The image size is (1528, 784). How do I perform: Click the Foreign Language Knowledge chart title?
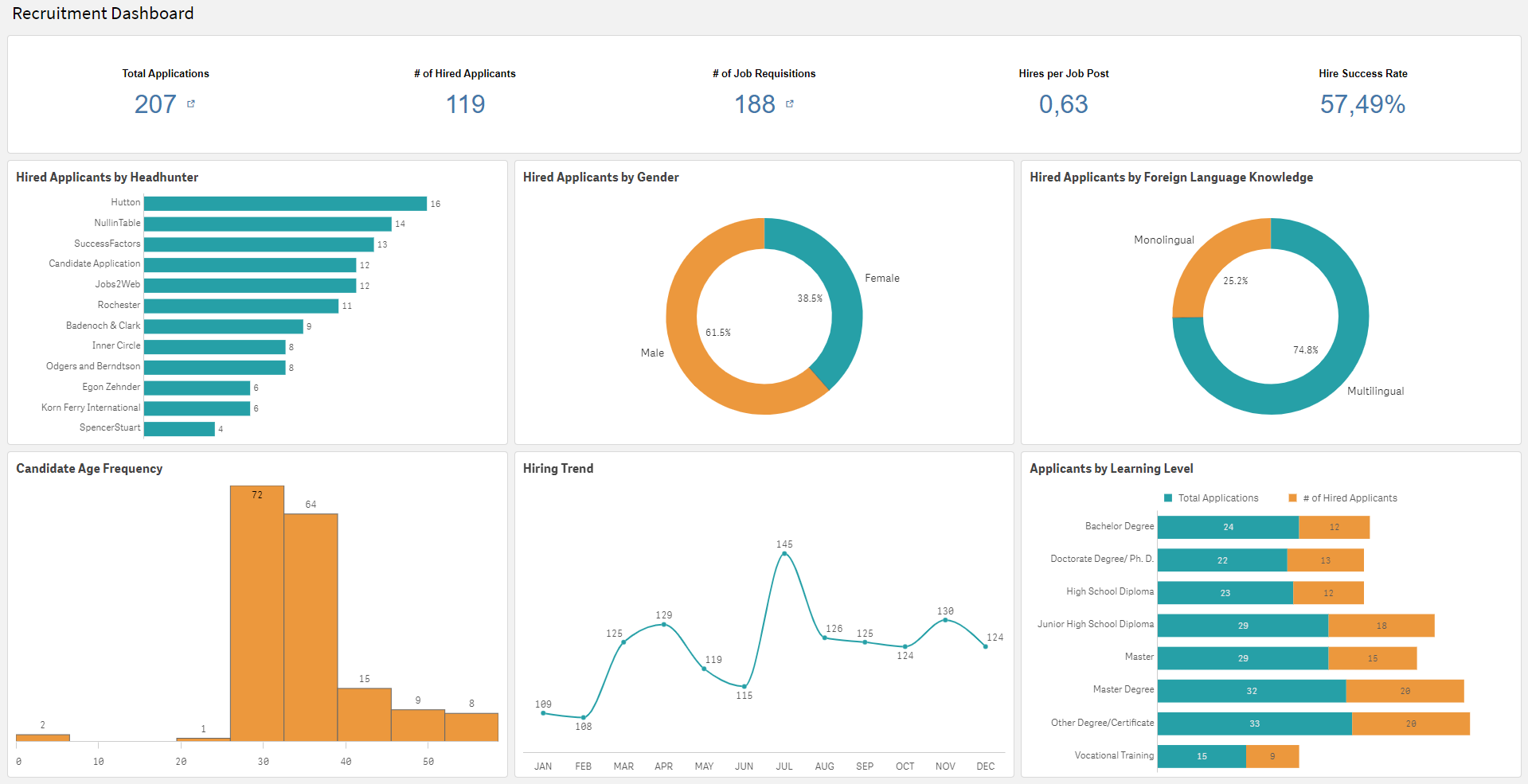[1171, 177]
